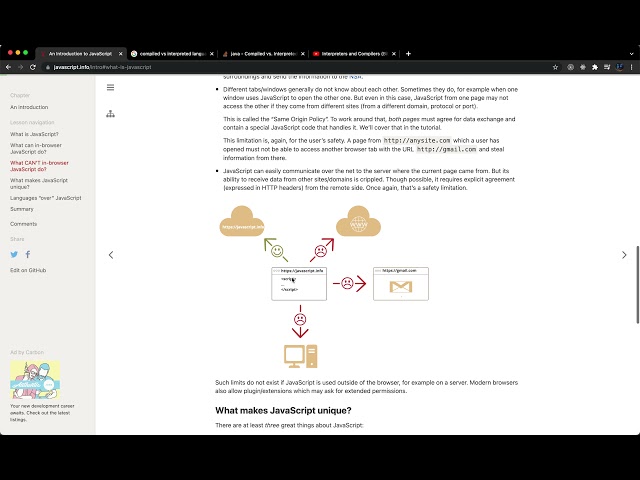
Task: Switch to compiled vs interpreted language tab
Action: point(173,53)
